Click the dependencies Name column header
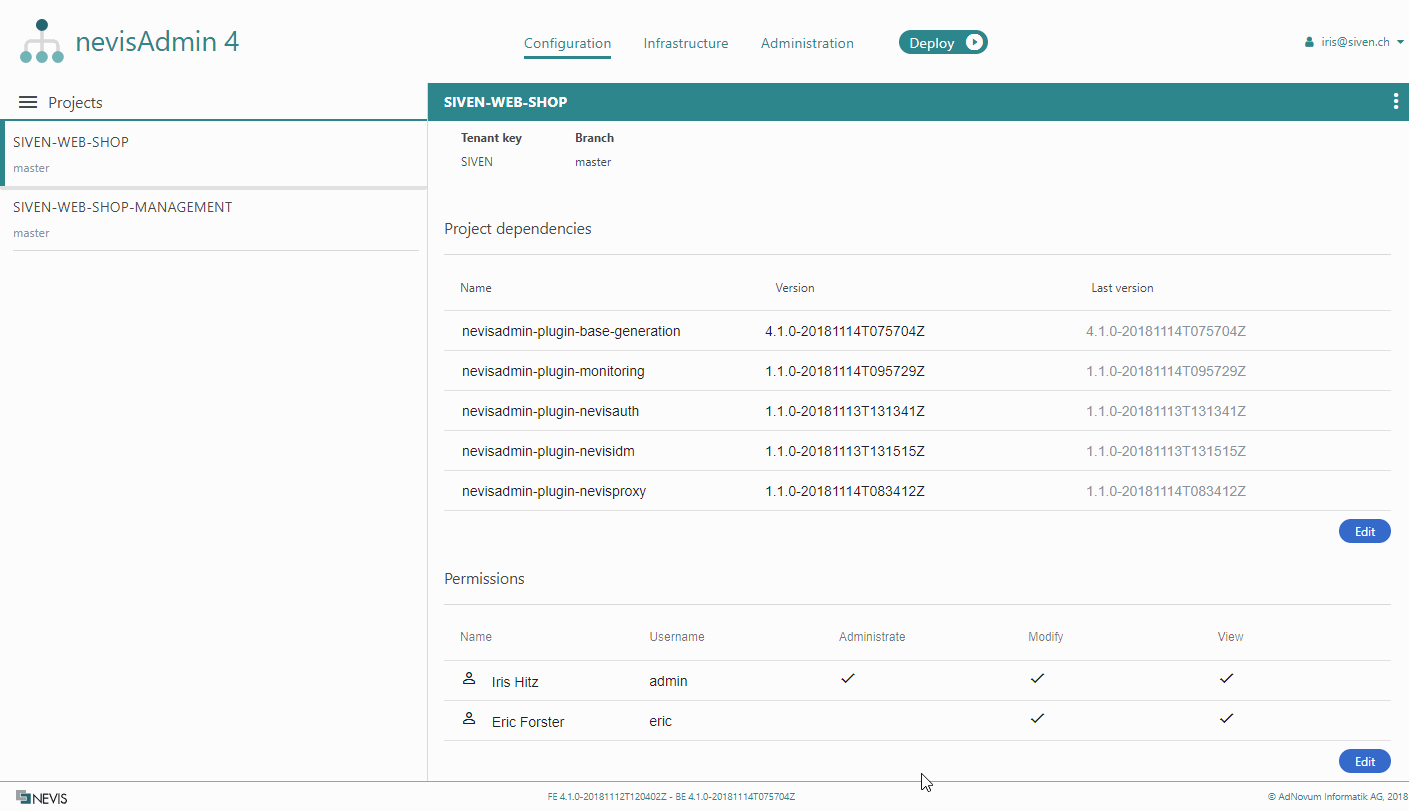 [x=476, y=288]
